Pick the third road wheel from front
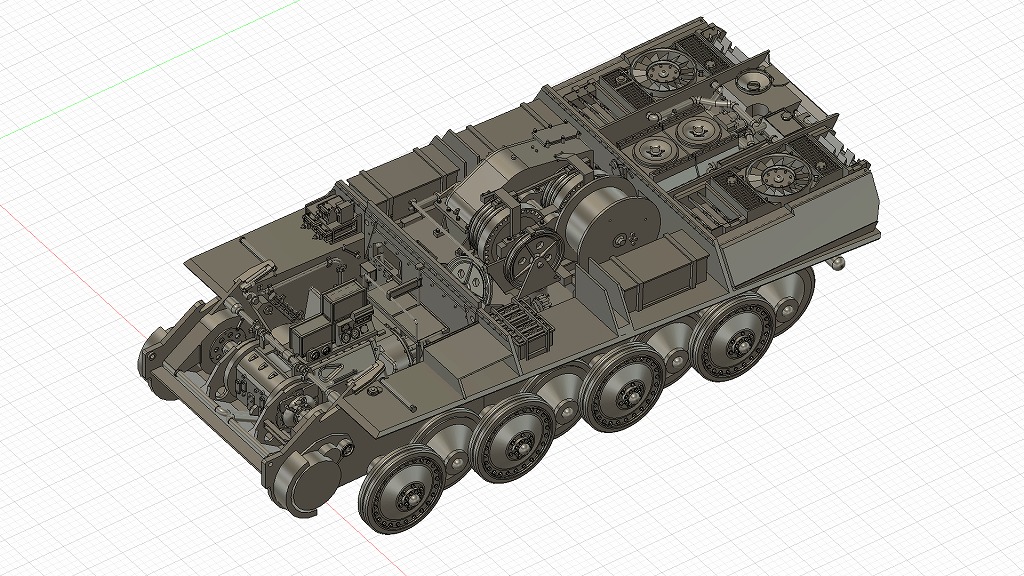Screen dimensions: 1024x576 tap(626, 390)
